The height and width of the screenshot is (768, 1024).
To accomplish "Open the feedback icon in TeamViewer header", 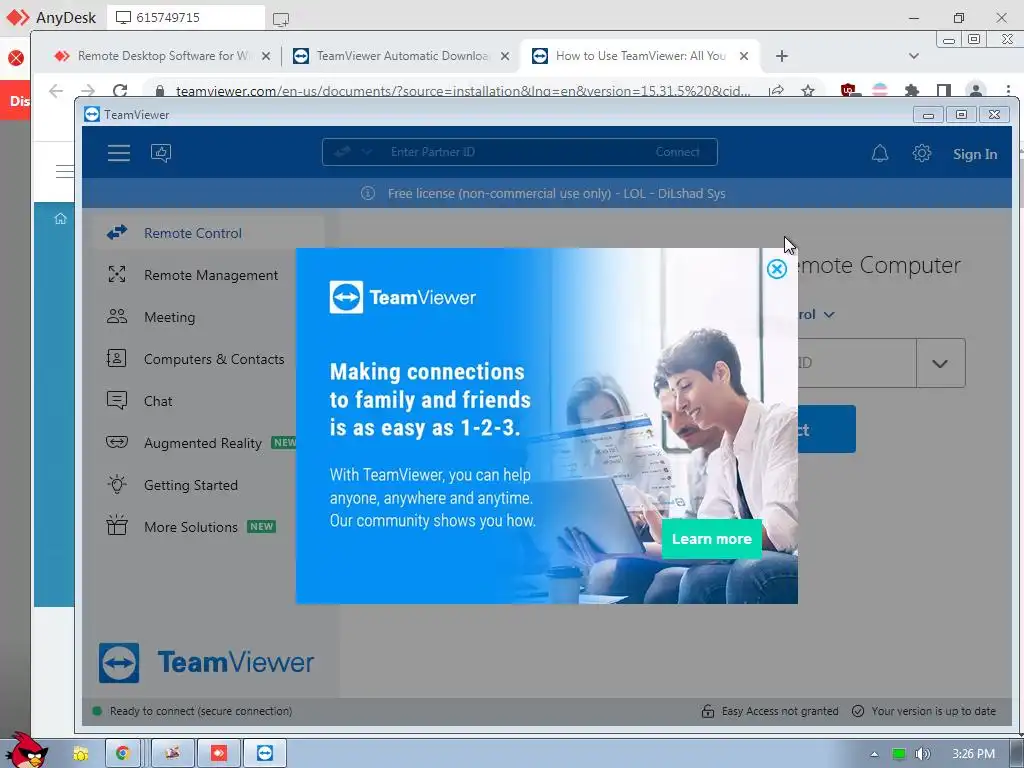I will pos(161,153).
